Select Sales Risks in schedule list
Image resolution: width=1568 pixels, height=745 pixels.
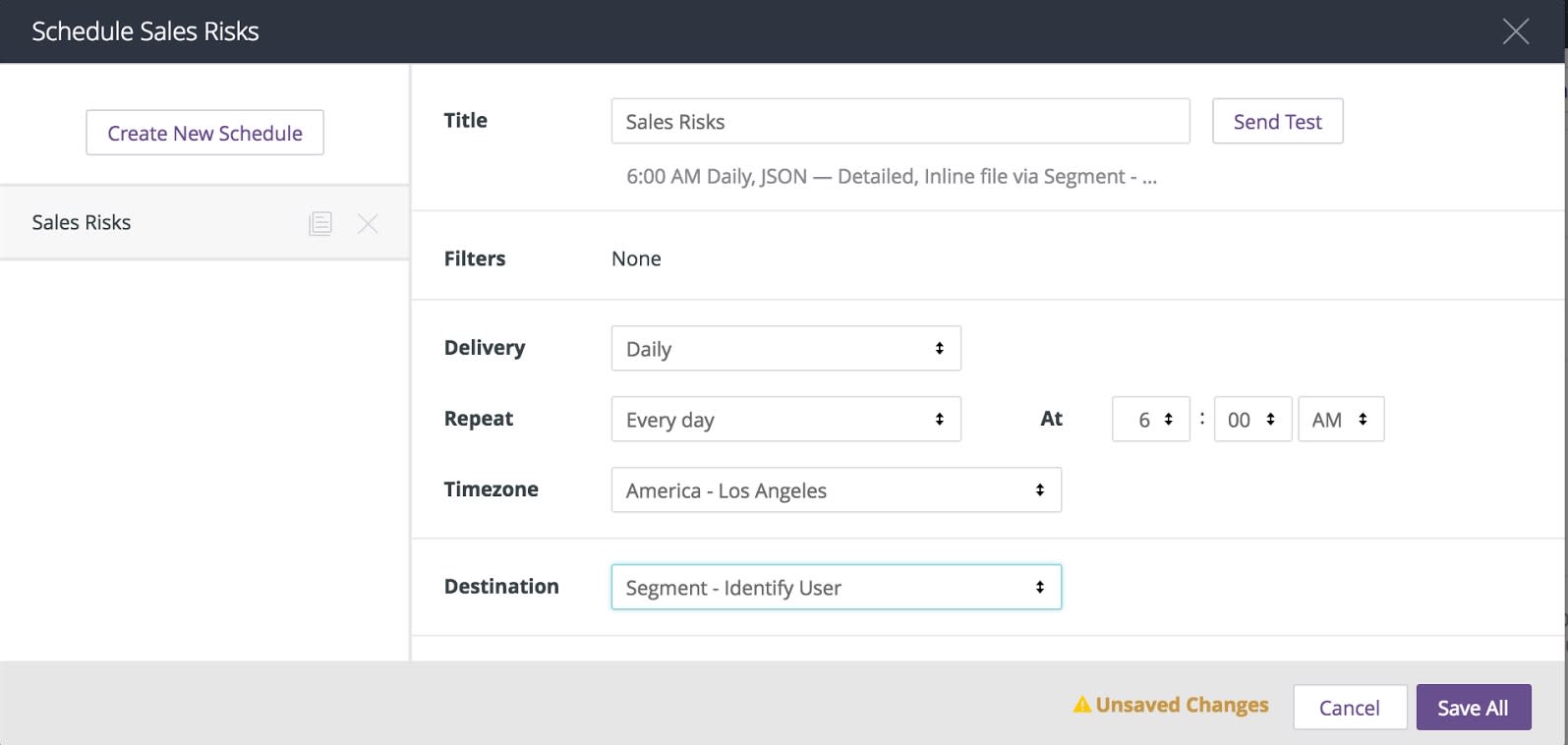click(82, 223)
